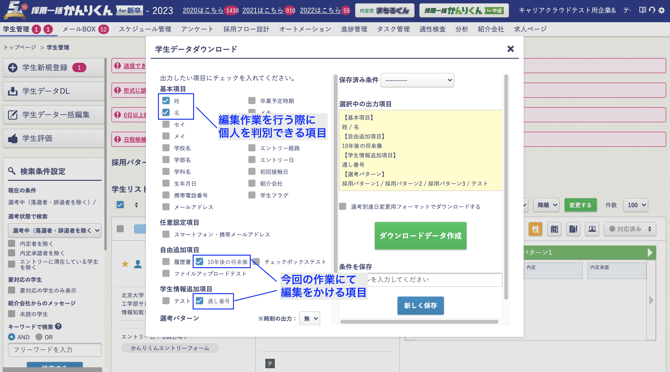Click the magnifier icon in 検索条件設定
This screenshot has height=372, width=670.
[12, 171]
